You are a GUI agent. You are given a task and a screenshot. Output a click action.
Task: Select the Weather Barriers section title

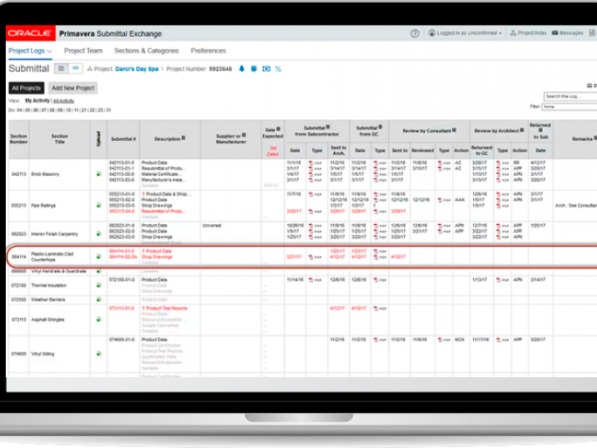click(x=48, y=300)
